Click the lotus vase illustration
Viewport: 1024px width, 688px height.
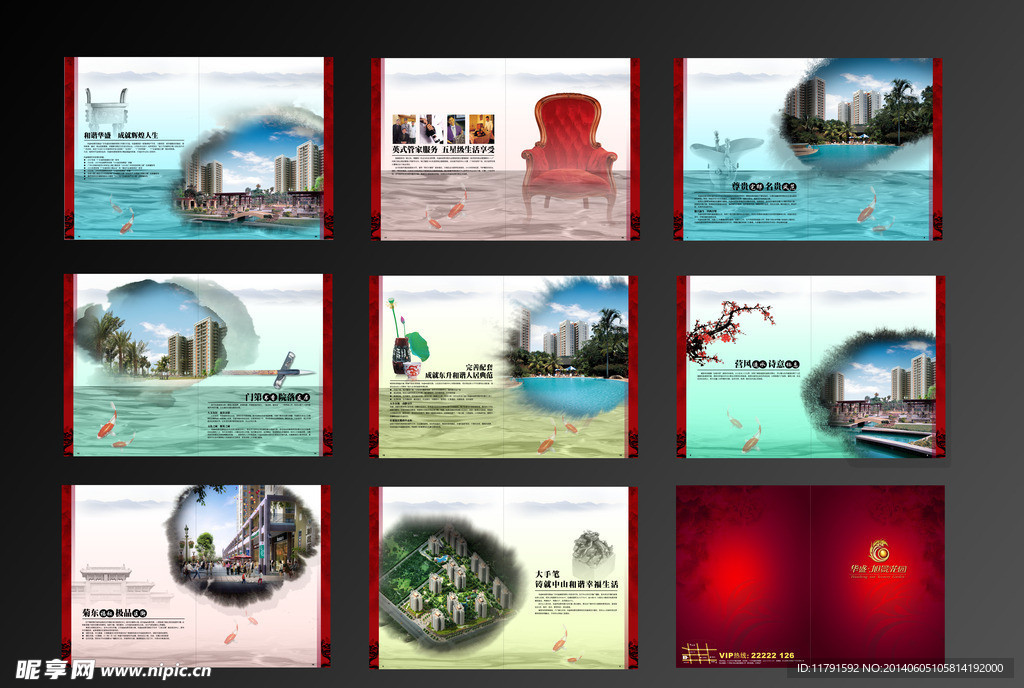coord(407,343)
